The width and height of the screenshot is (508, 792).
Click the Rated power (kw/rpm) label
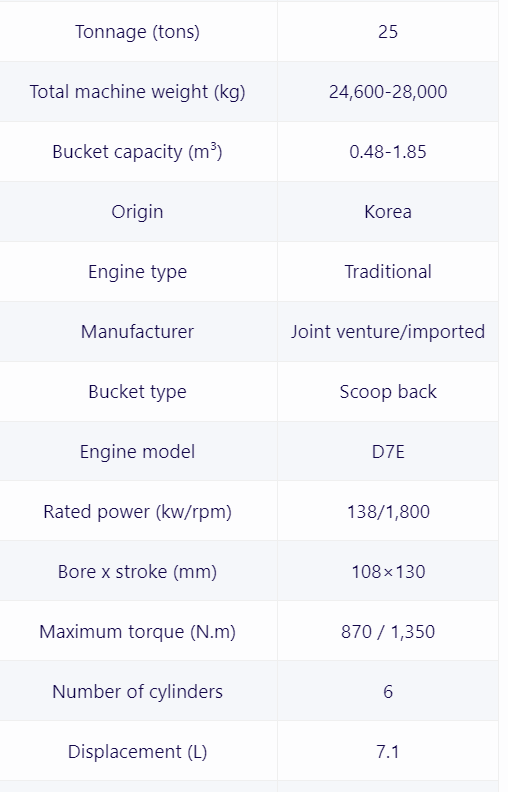click(137, 512)
